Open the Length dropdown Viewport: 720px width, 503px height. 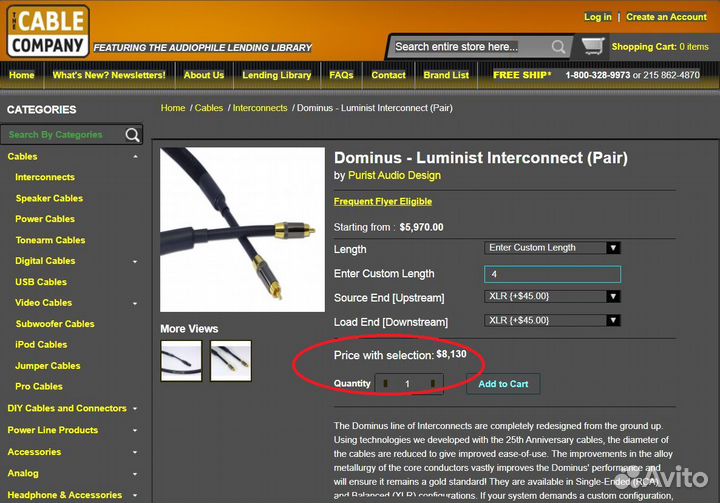[x=552, y=248]
